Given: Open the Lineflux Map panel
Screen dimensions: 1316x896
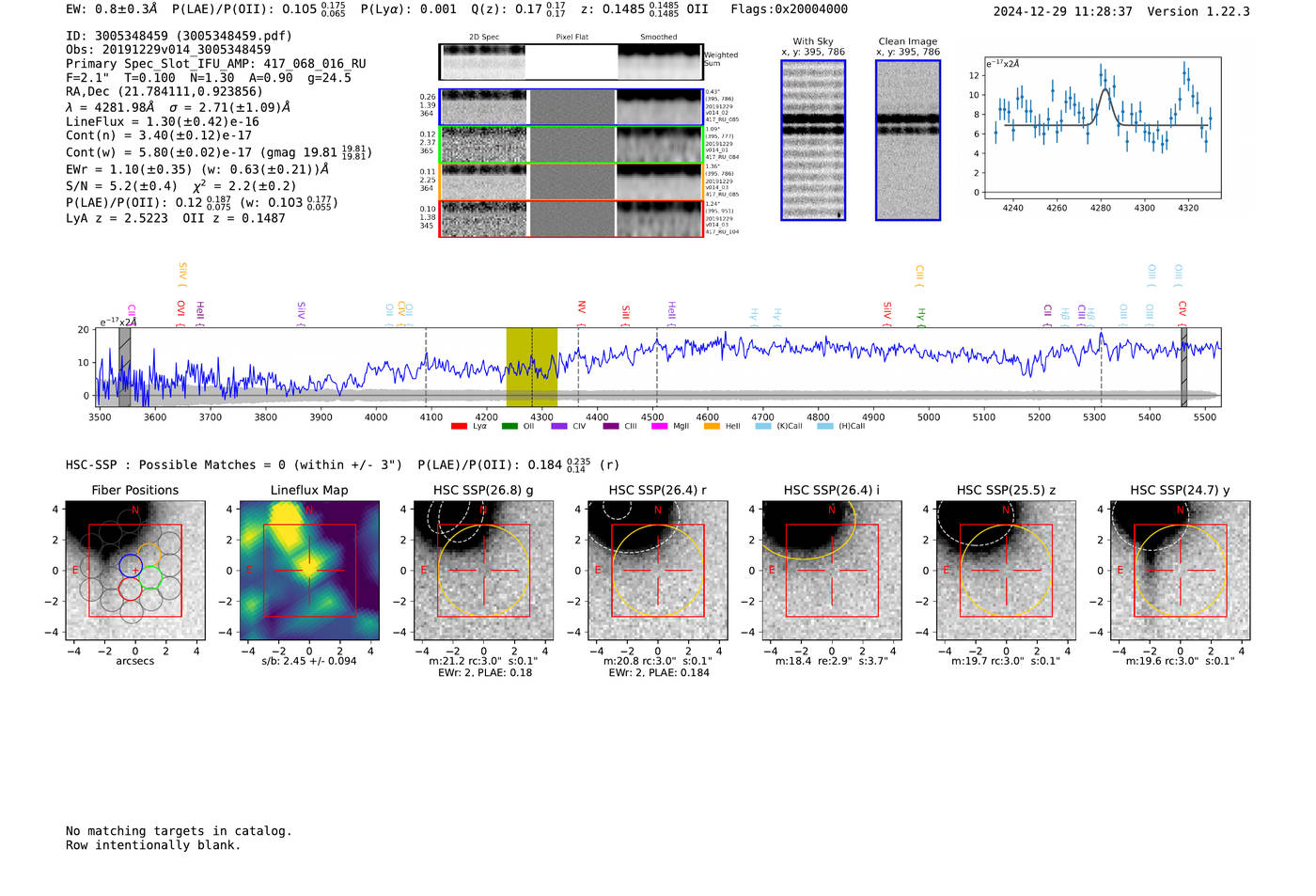Looking at the screenshot, I should (309, 571).
